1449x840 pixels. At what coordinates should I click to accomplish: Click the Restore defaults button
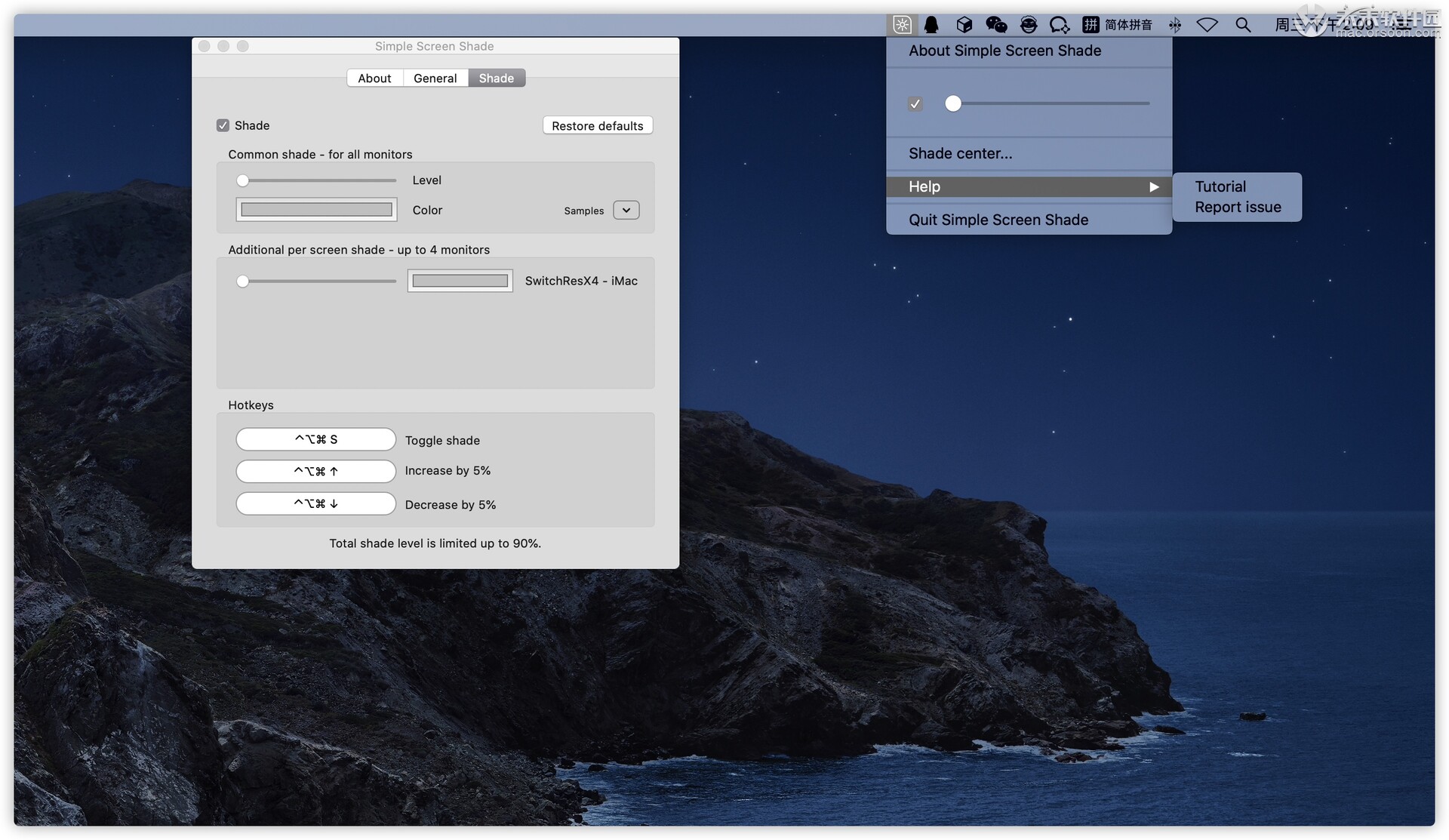(x=597, y=125)
